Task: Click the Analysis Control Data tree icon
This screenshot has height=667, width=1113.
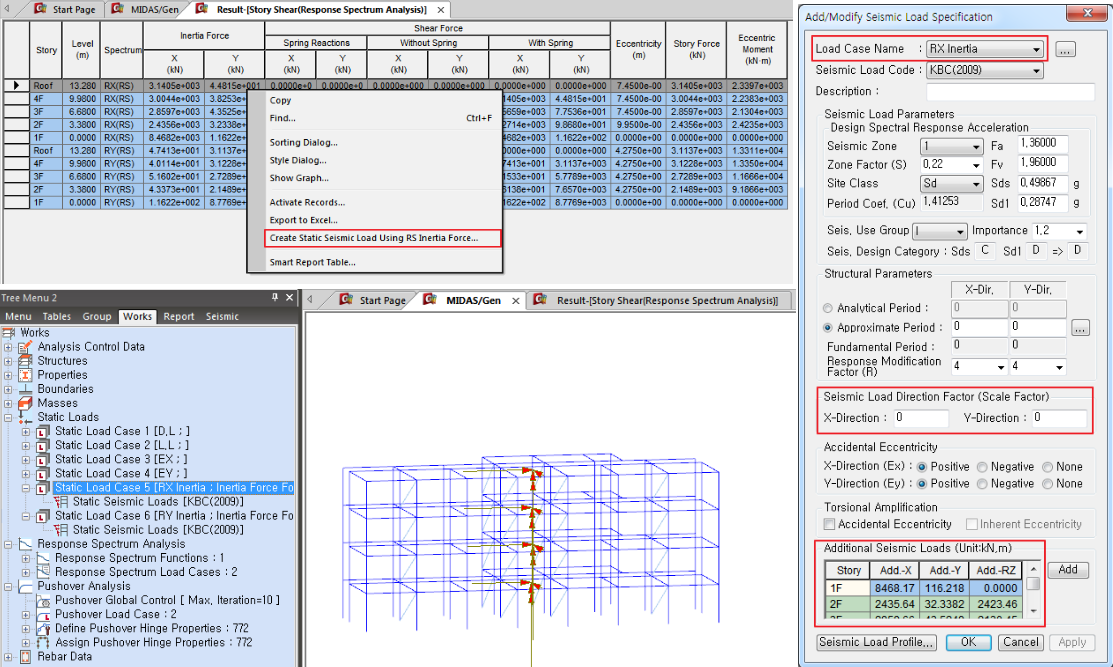Action: (x=25, y=347)
